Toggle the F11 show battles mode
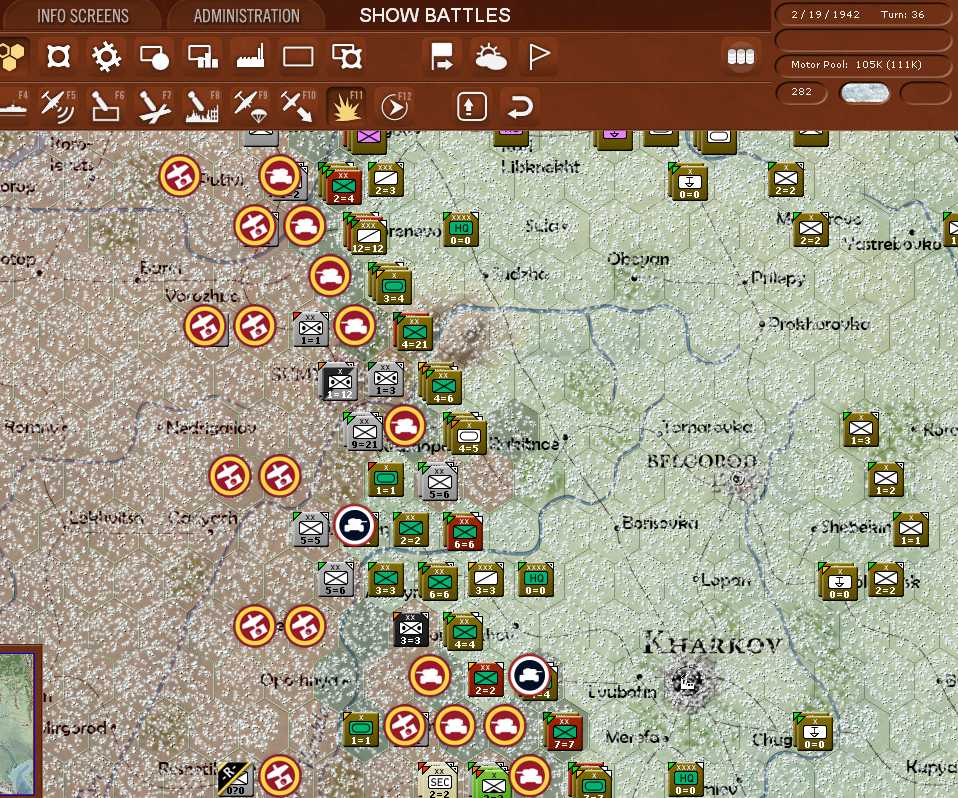958x798 pixels. pos(346,106)
